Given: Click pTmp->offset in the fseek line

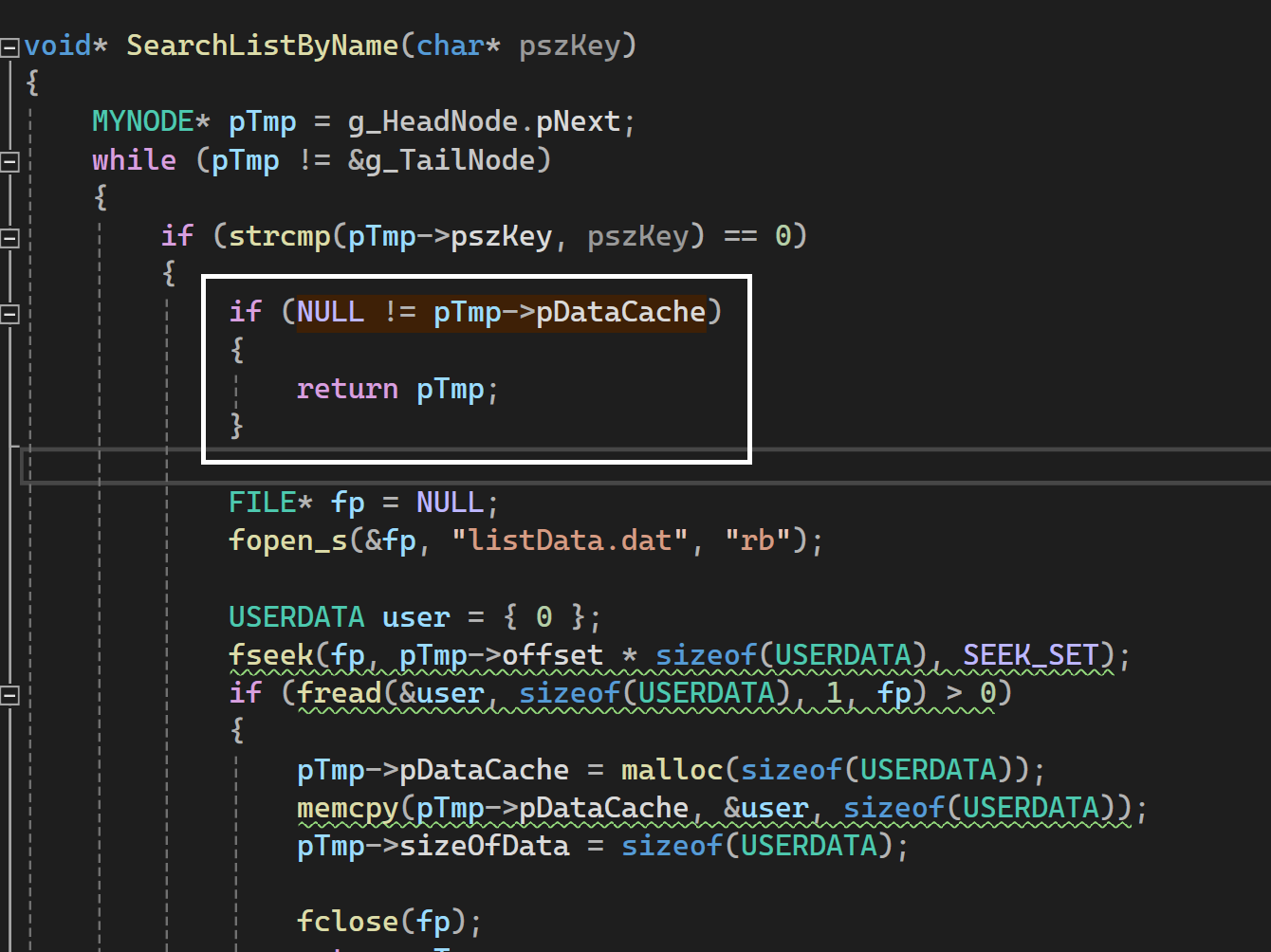Looking at the screenshot, I should click(x=501, y=655).
